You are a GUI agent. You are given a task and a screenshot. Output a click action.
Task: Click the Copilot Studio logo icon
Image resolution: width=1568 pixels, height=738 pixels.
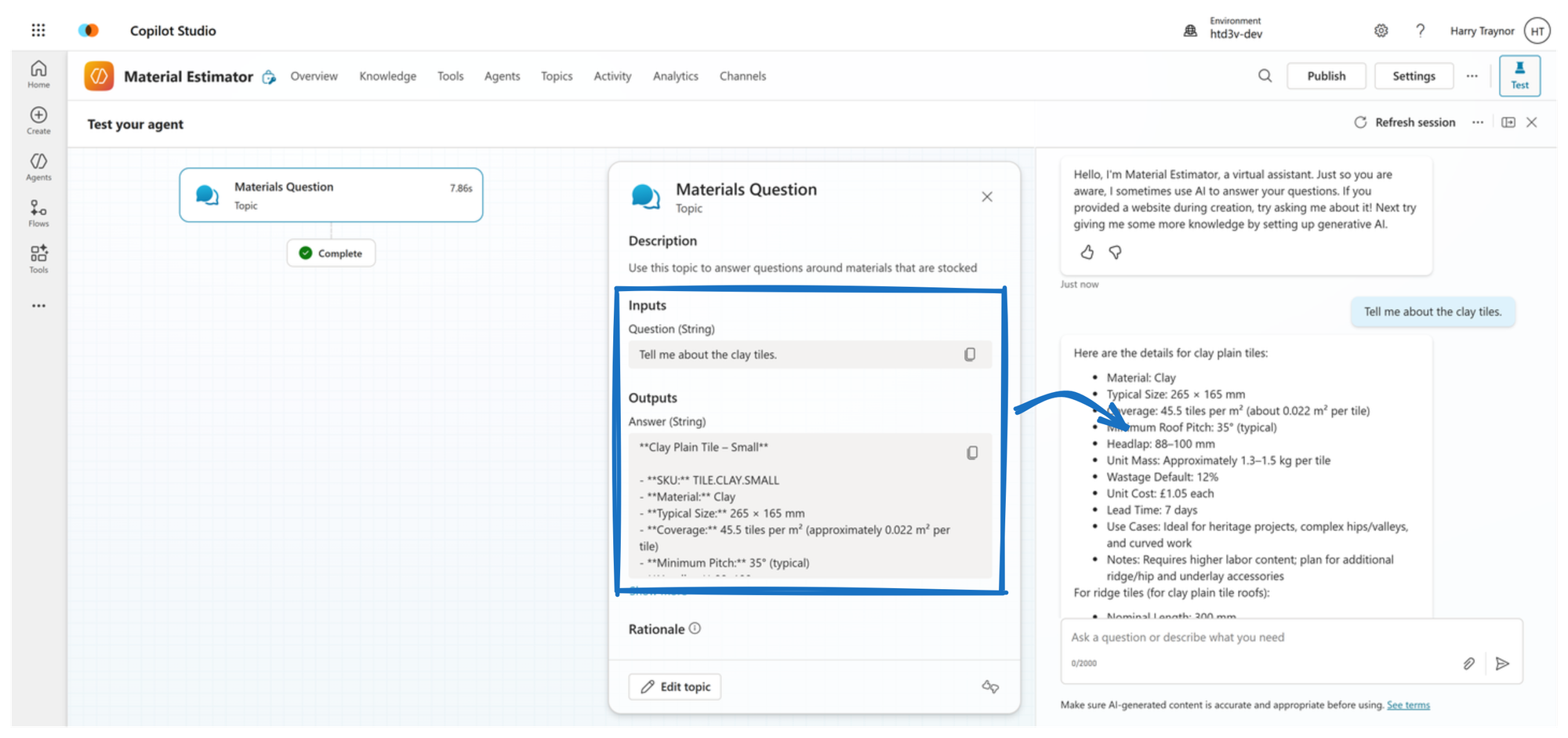click(89, 31)
